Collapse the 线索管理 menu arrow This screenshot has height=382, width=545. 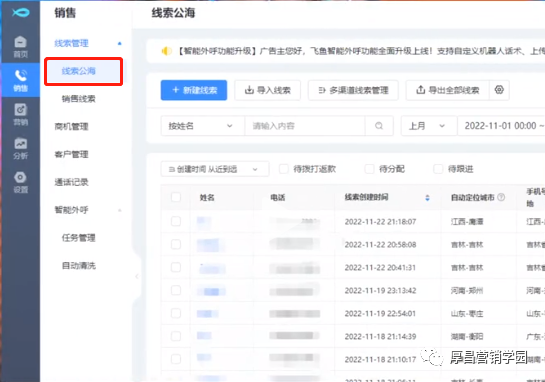click(x=120, y=43)
